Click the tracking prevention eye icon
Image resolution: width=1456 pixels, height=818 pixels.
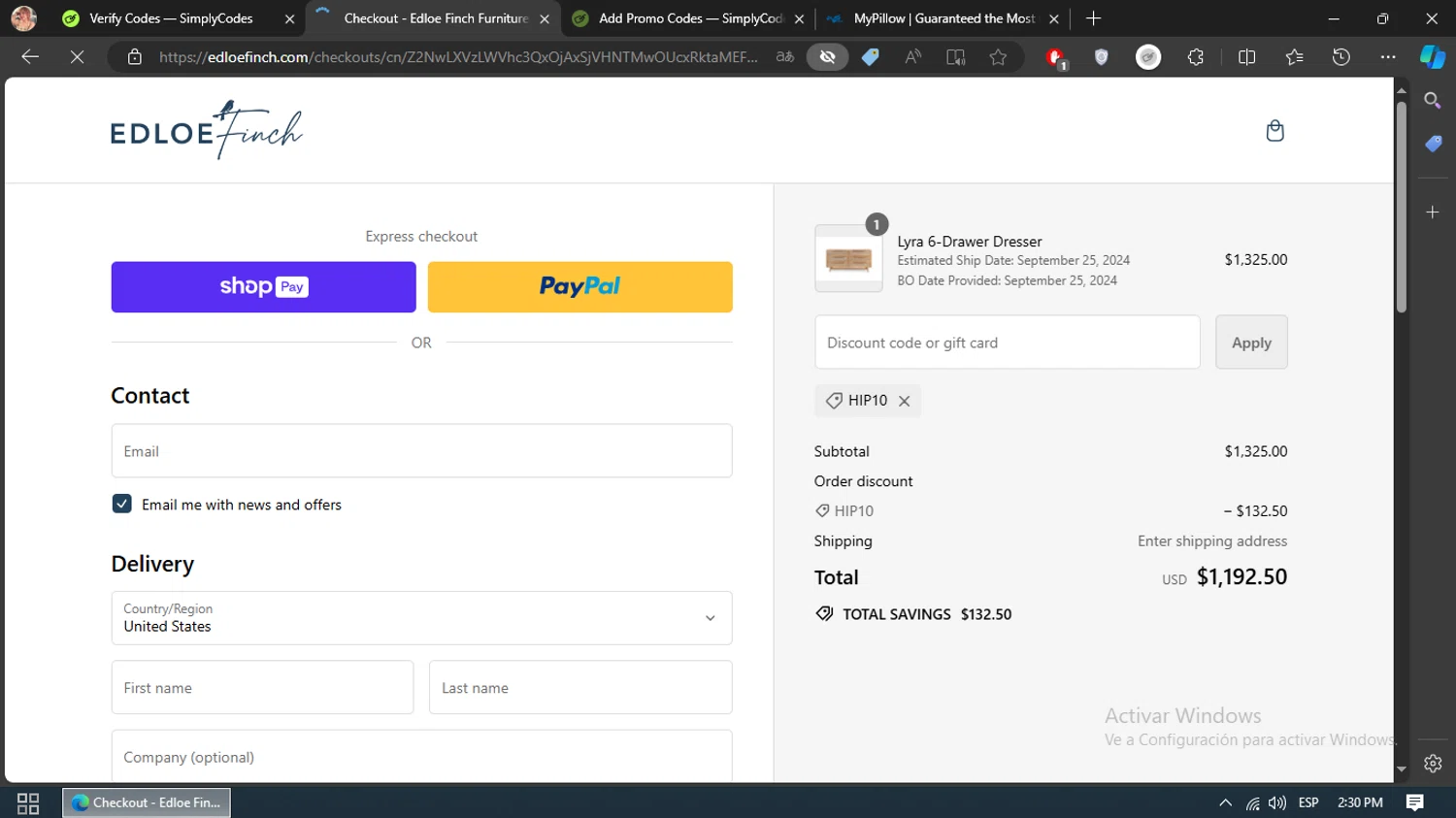(x=828, y=57)
